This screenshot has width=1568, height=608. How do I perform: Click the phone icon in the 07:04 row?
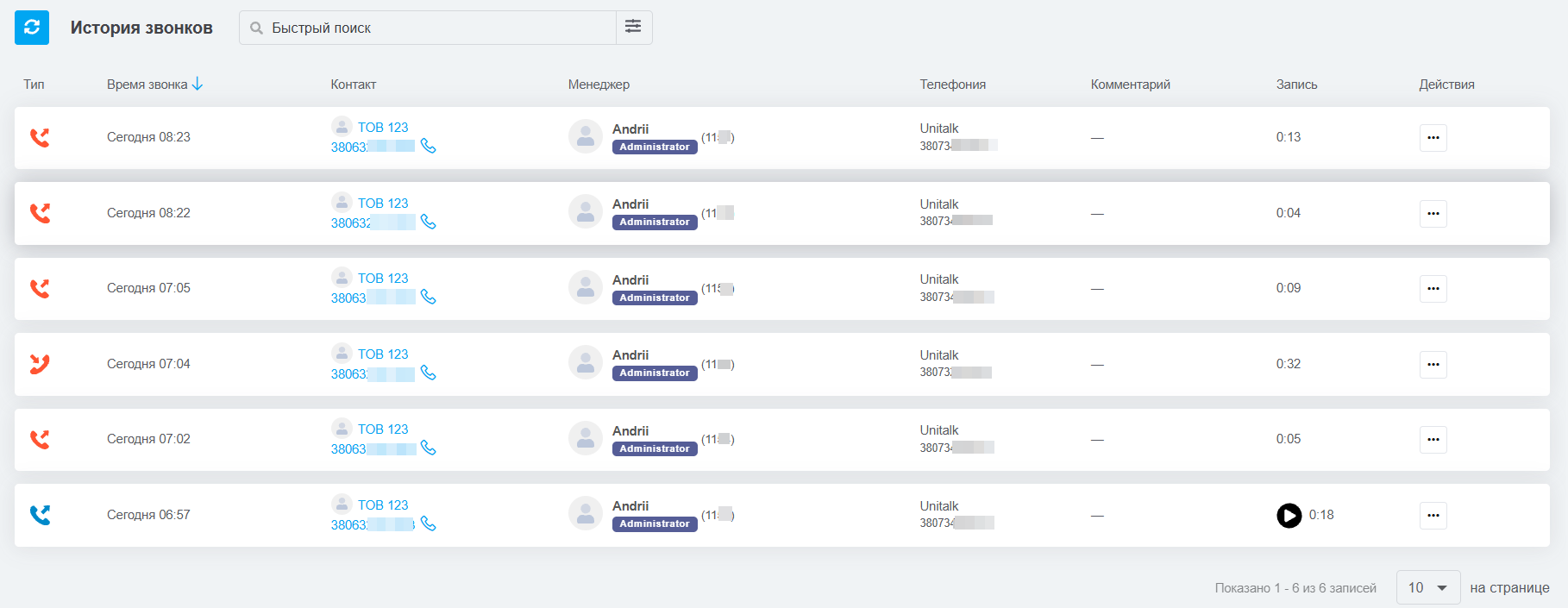[428, 373]
